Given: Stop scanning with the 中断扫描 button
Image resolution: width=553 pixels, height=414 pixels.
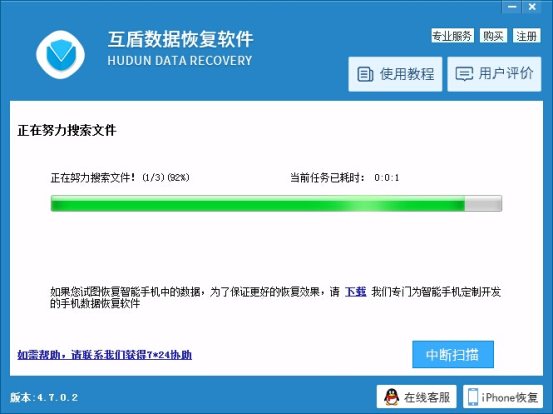Looking at the screenshot, I should point(453,354).
